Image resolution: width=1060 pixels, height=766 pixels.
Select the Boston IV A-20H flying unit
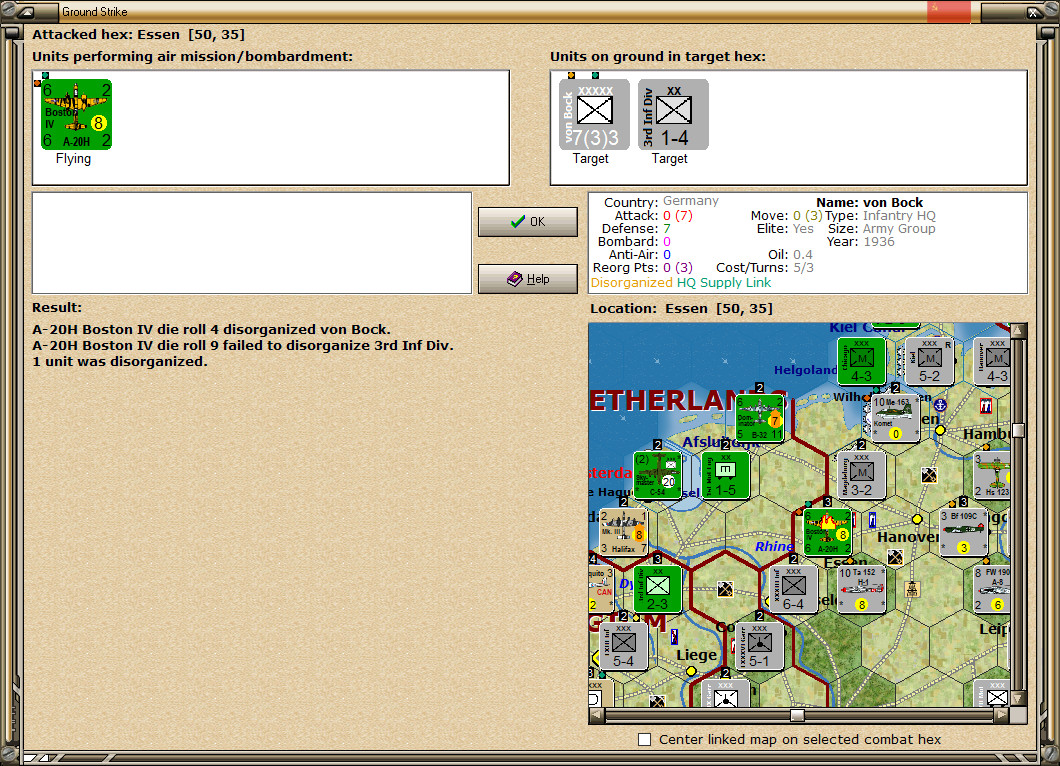(76, 114)
